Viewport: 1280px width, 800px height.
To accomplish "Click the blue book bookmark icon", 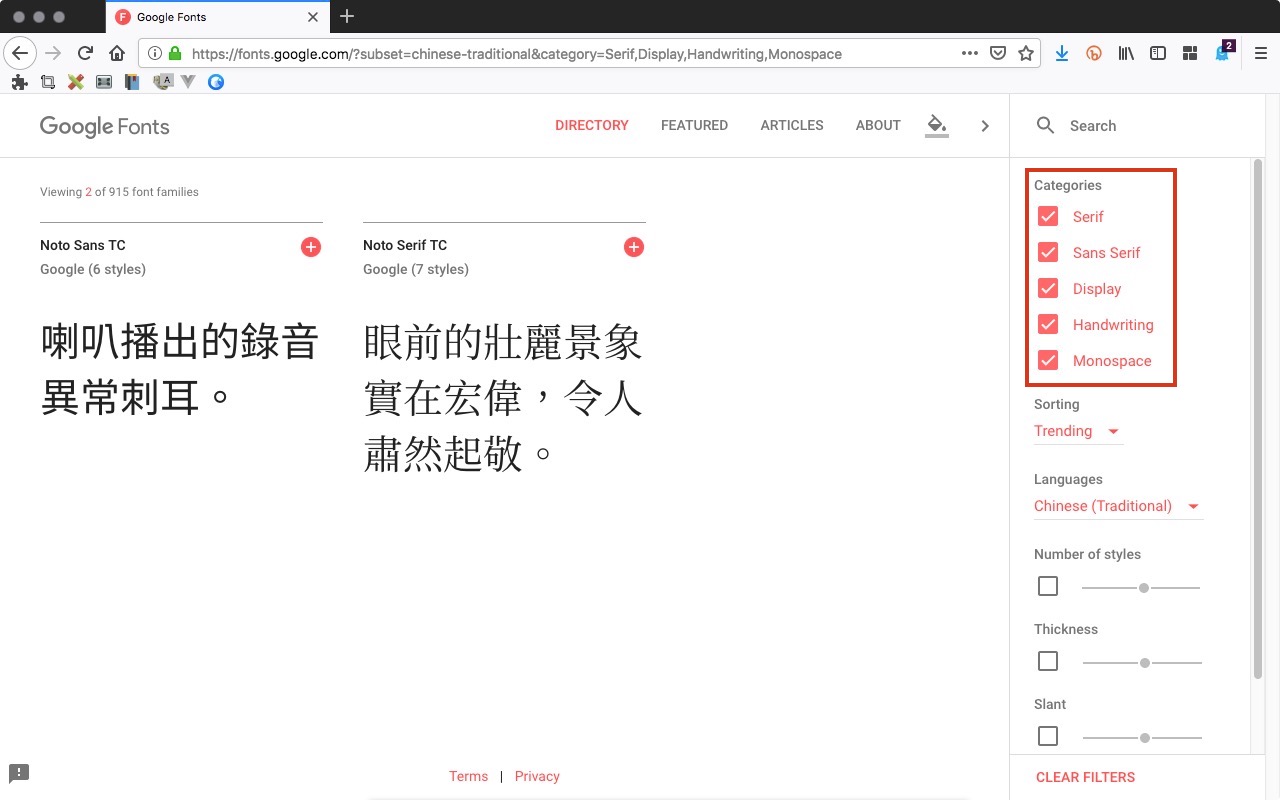I will [131, 82].
